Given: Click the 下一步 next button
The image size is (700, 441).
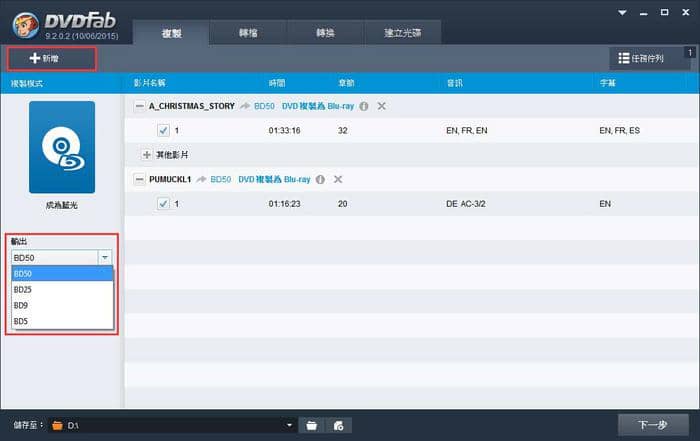Looking at the screenshot, I should click(x=653, y=424).
